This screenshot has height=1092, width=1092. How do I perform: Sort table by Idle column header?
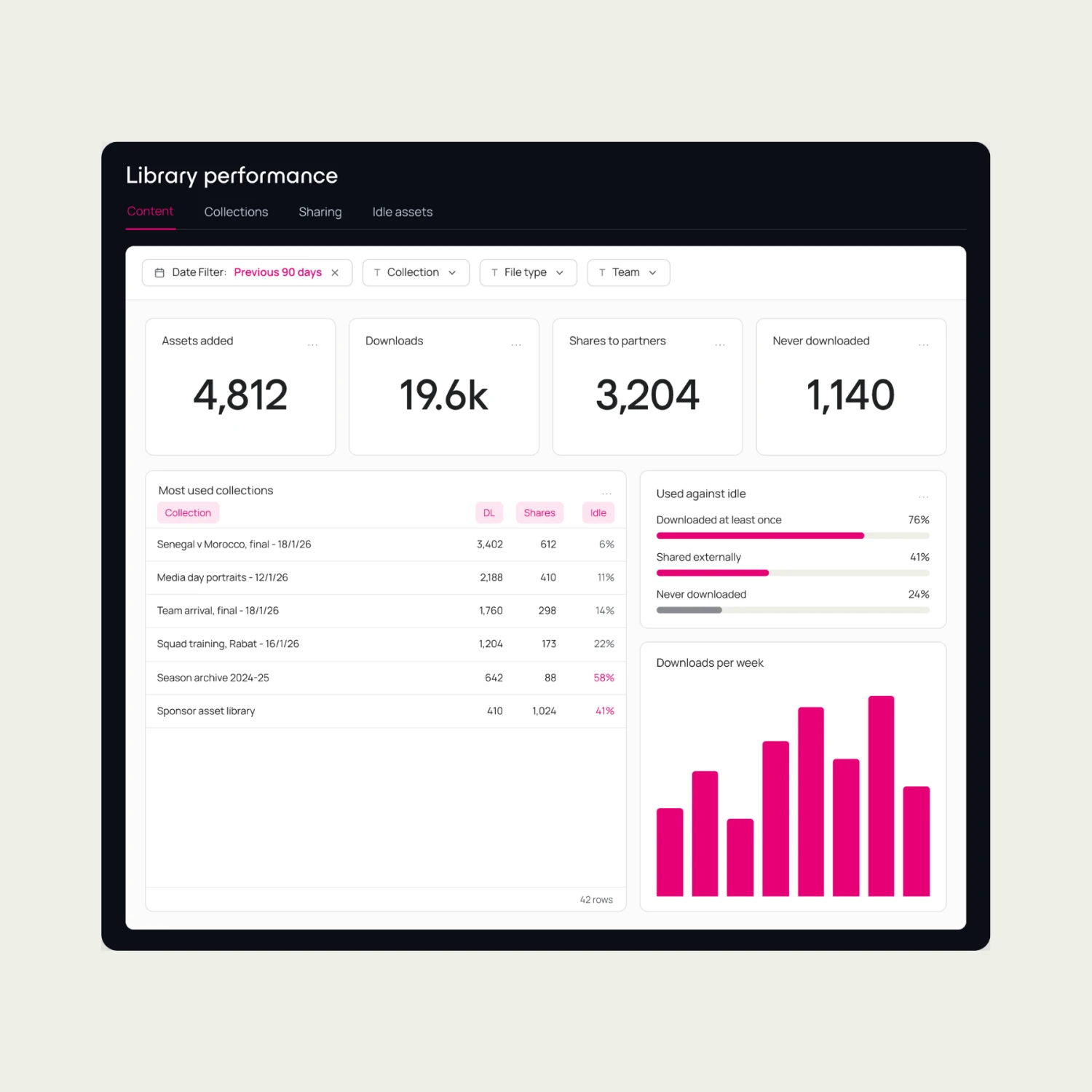pos(598,513)
